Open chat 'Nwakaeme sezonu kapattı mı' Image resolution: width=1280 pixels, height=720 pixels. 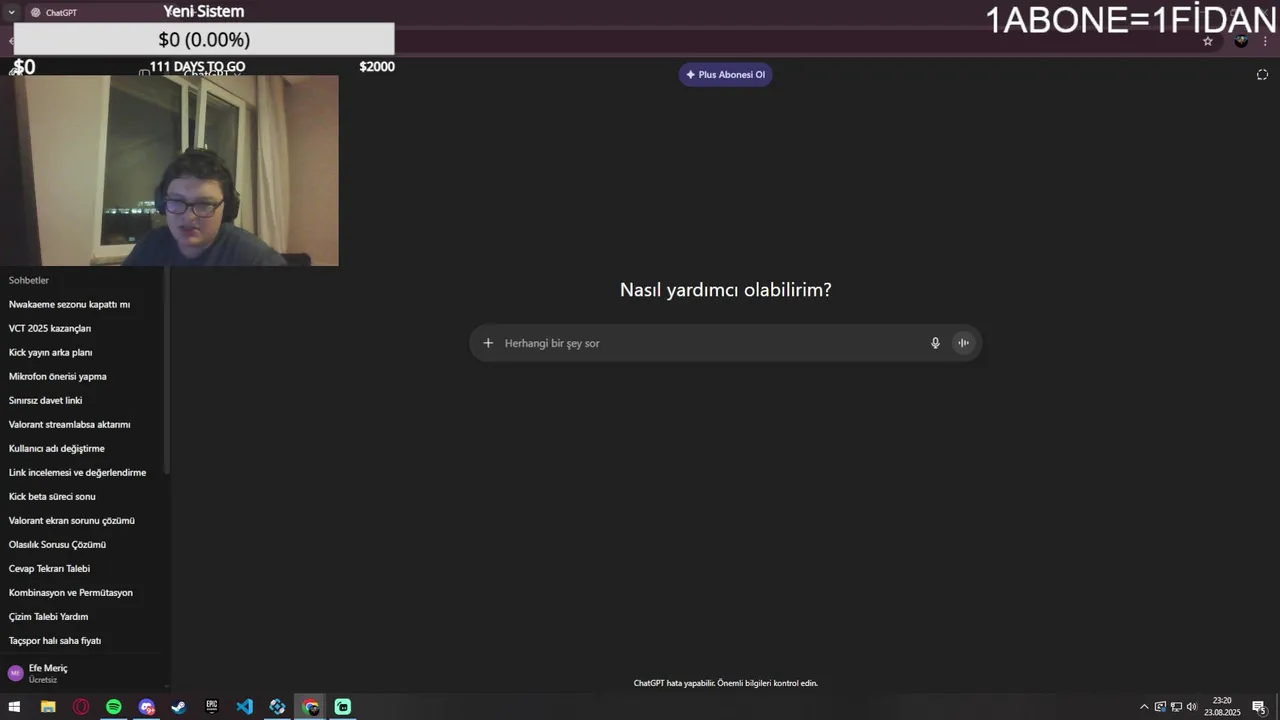pos(69,304)
